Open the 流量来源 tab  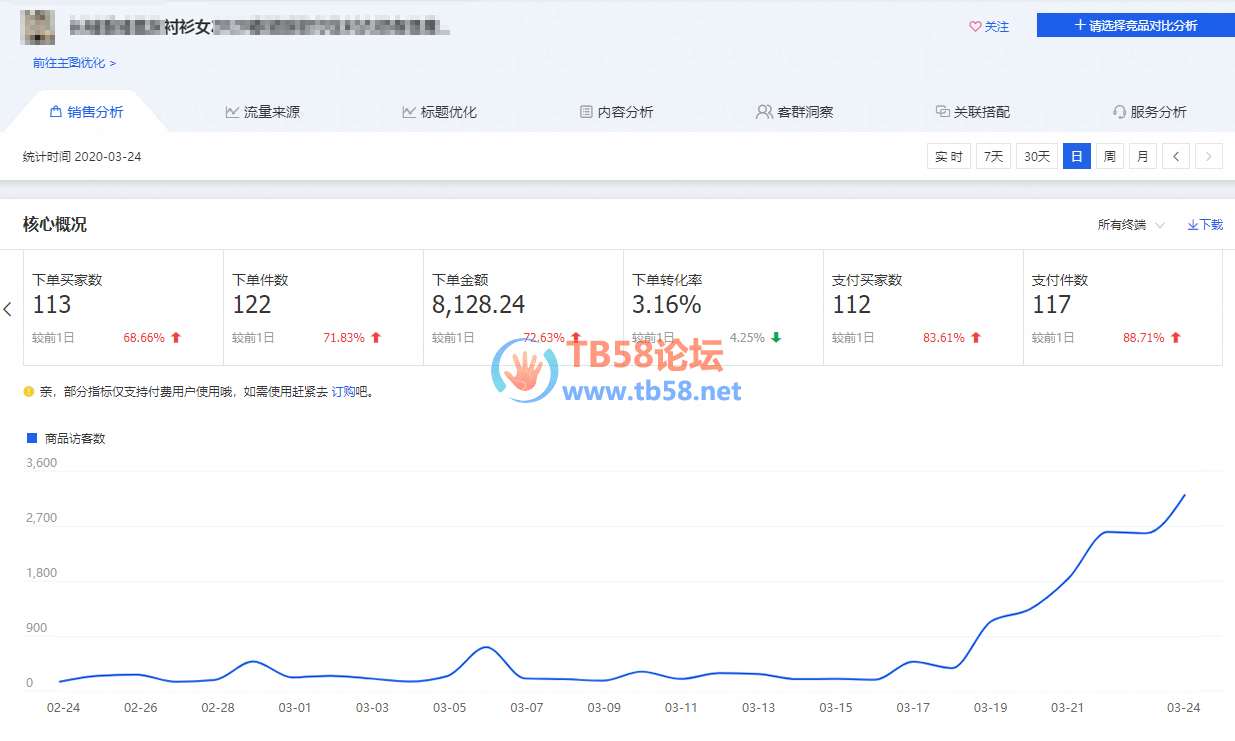pyautogui.click(x=262, y=112)
